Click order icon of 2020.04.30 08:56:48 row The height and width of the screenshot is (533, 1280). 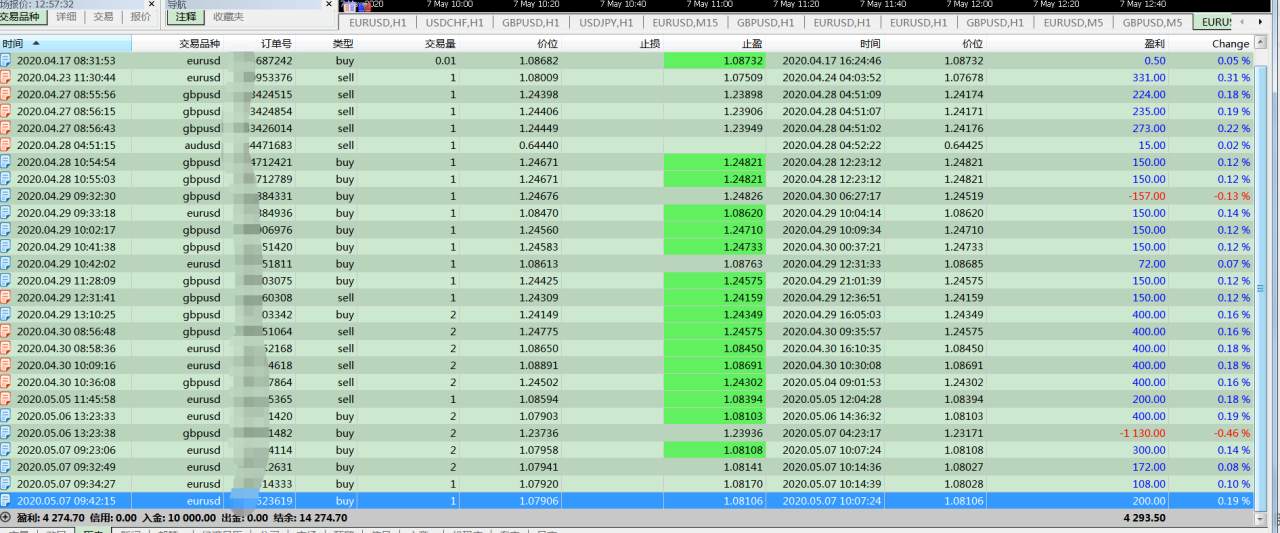(6, 332)
